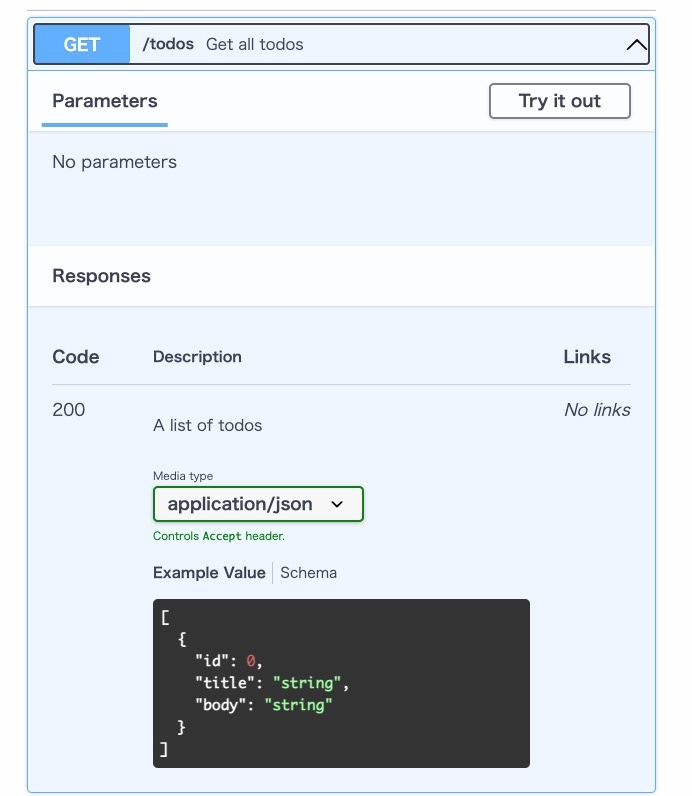Click the Get all todos summary text
692x796 pixels.
click(254, 44)
